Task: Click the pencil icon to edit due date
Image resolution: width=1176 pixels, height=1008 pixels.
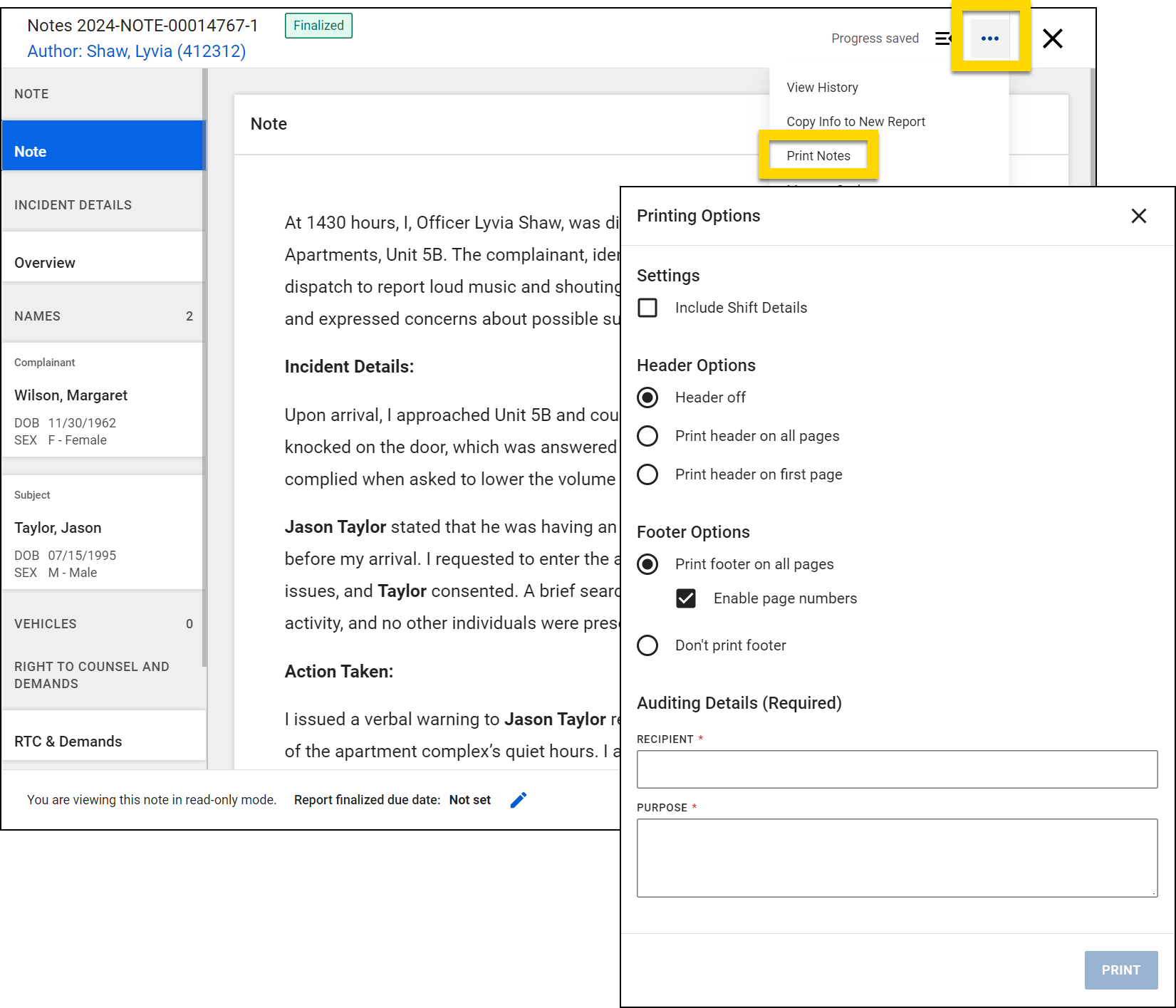Action: coord(518,800)
